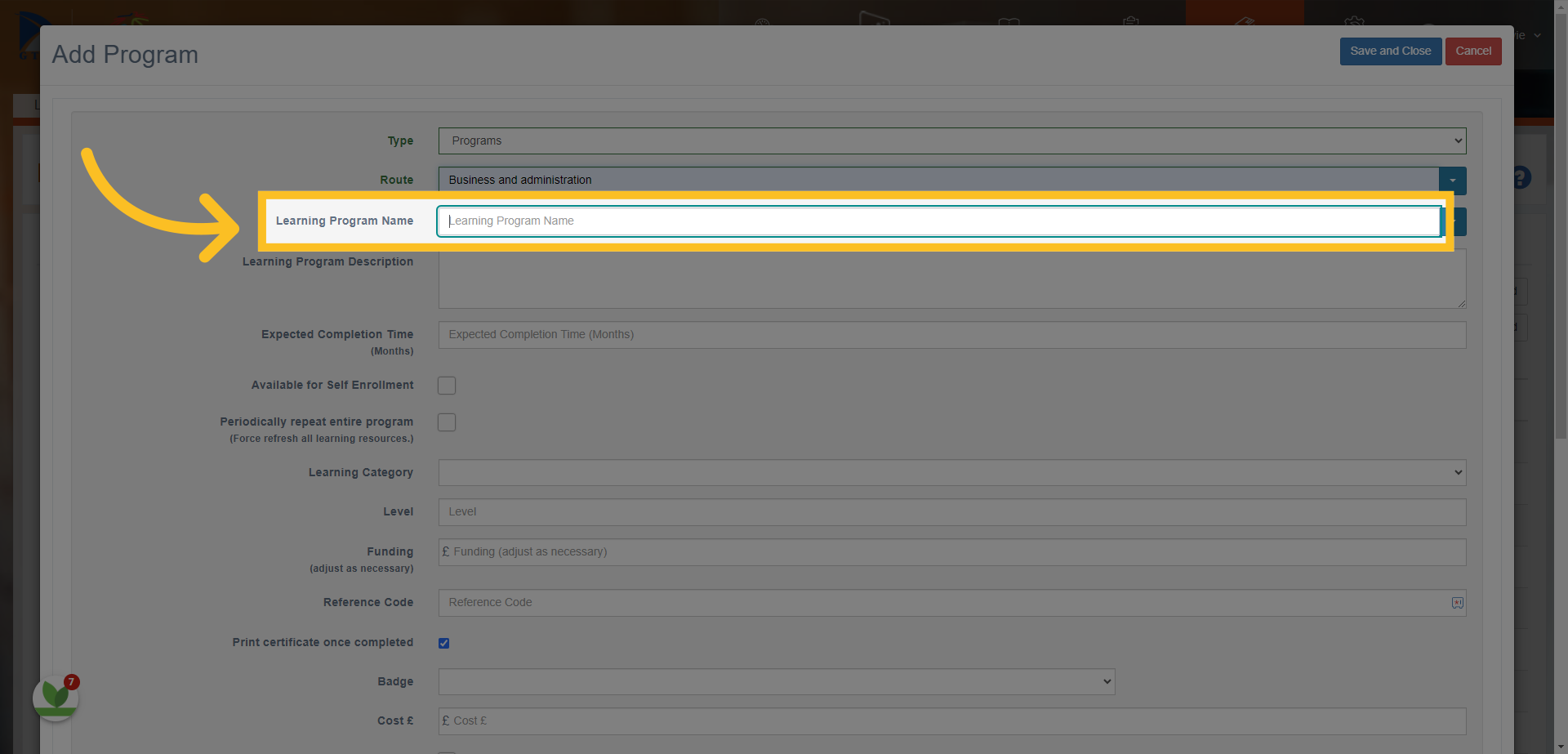Image resolution: width=1568 pixels, height=754 pixels.
Task: Enable Available for Self Enrollment checkbox
Action: [x=447, y=386]
